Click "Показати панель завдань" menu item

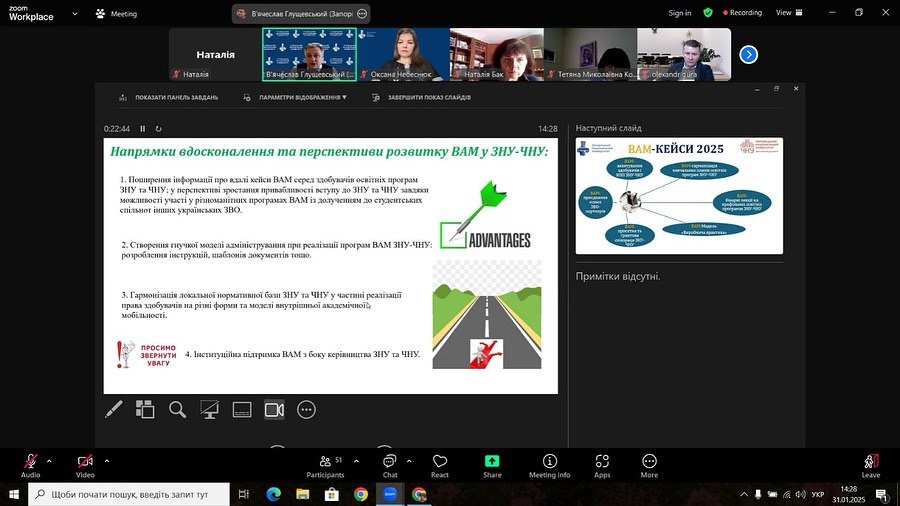coord(169,98)
